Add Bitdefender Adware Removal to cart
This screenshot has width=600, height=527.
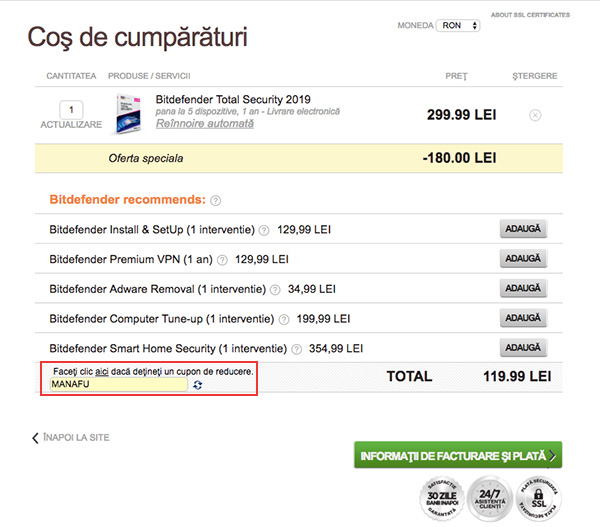click(x=523, y=288)
